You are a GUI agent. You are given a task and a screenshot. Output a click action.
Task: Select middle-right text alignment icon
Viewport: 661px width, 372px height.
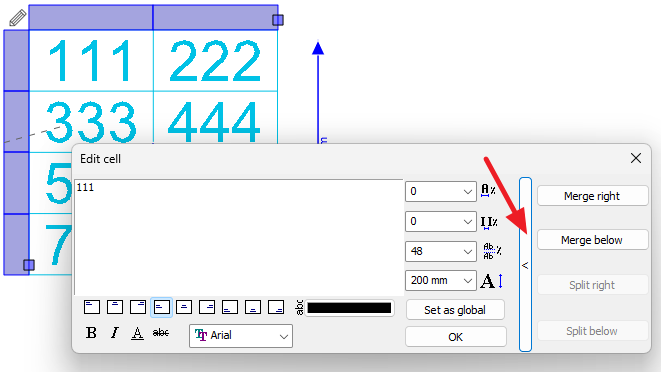(207, 307)
